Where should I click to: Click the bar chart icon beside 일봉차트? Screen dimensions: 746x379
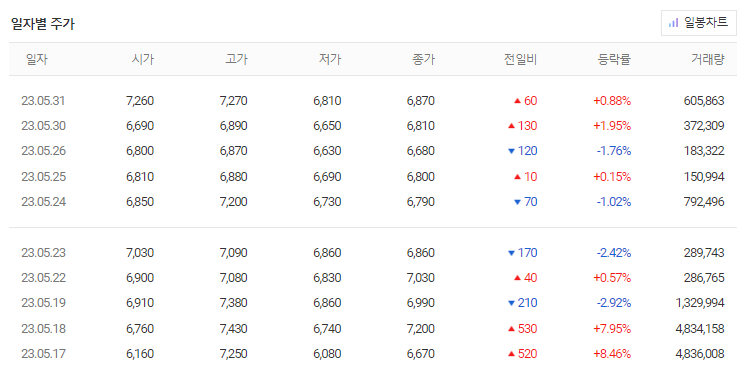point(673,23)
